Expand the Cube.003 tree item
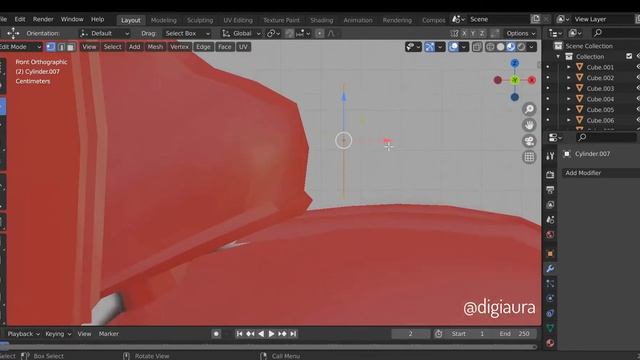 pos(569,88)
